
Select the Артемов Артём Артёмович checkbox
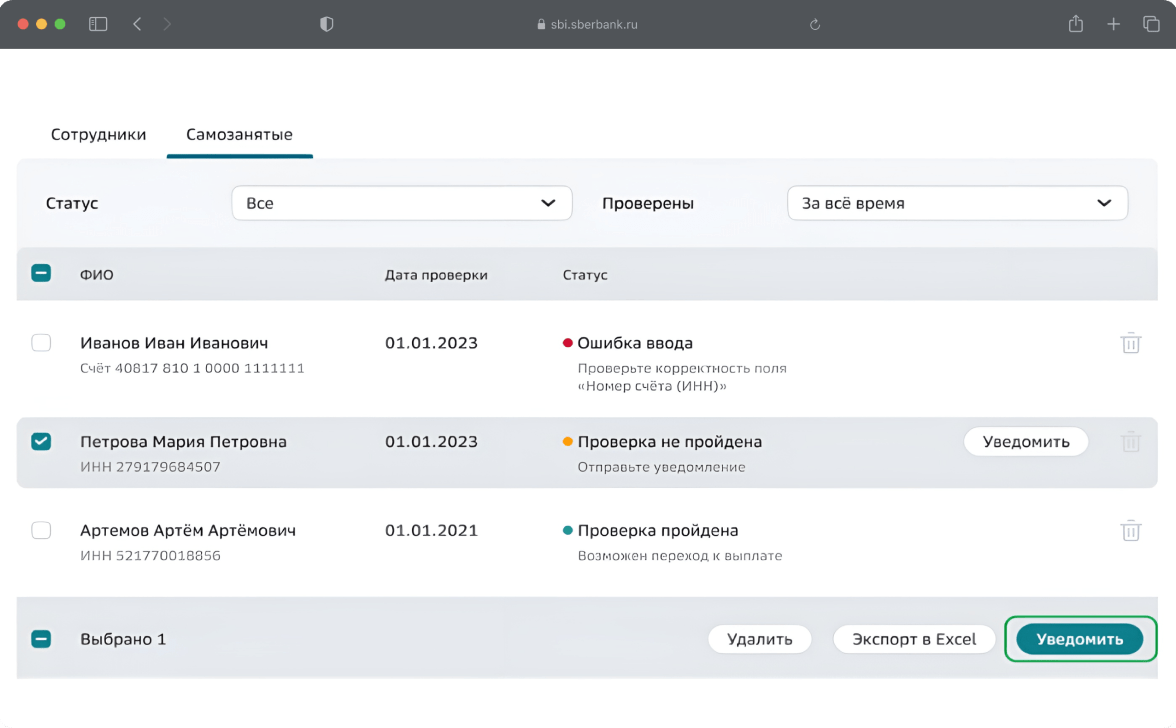click(41, 530)
